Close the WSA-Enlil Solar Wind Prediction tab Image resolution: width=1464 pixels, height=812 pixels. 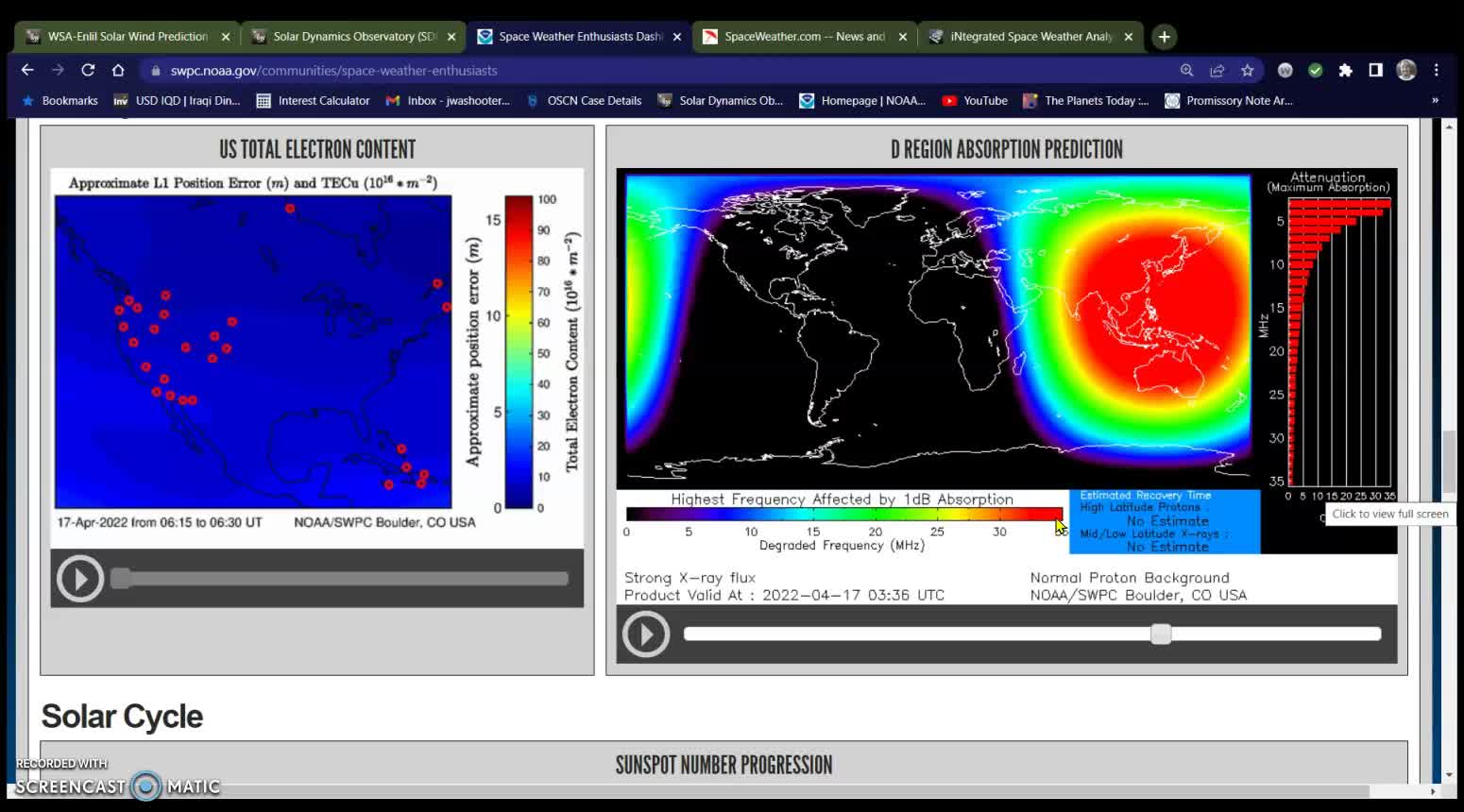pos(226,37)
